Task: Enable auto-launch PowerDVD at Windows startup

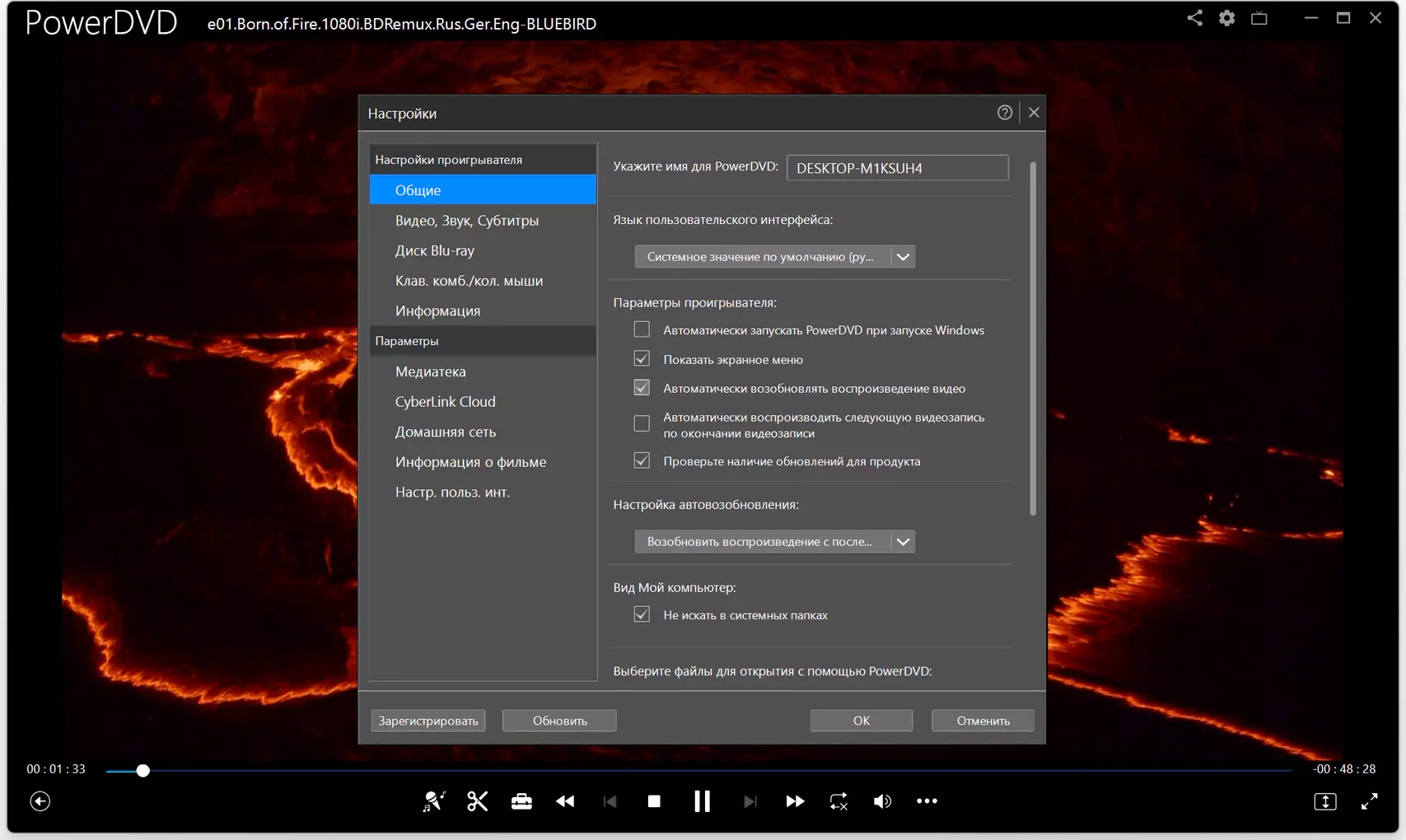Action: pos(642,330)
